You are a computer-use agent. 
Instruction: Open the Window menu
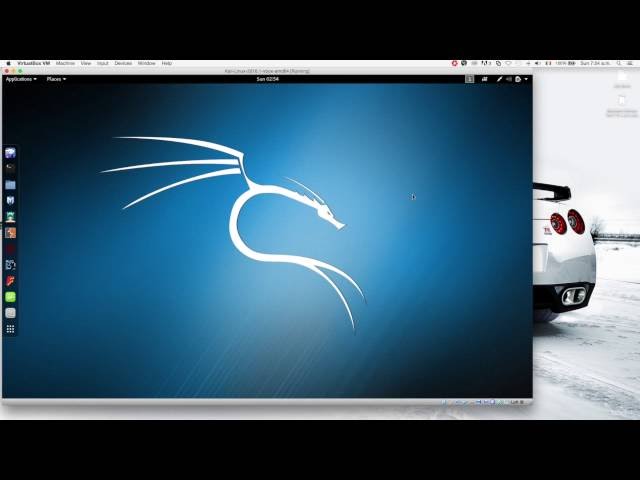[147, 64]
